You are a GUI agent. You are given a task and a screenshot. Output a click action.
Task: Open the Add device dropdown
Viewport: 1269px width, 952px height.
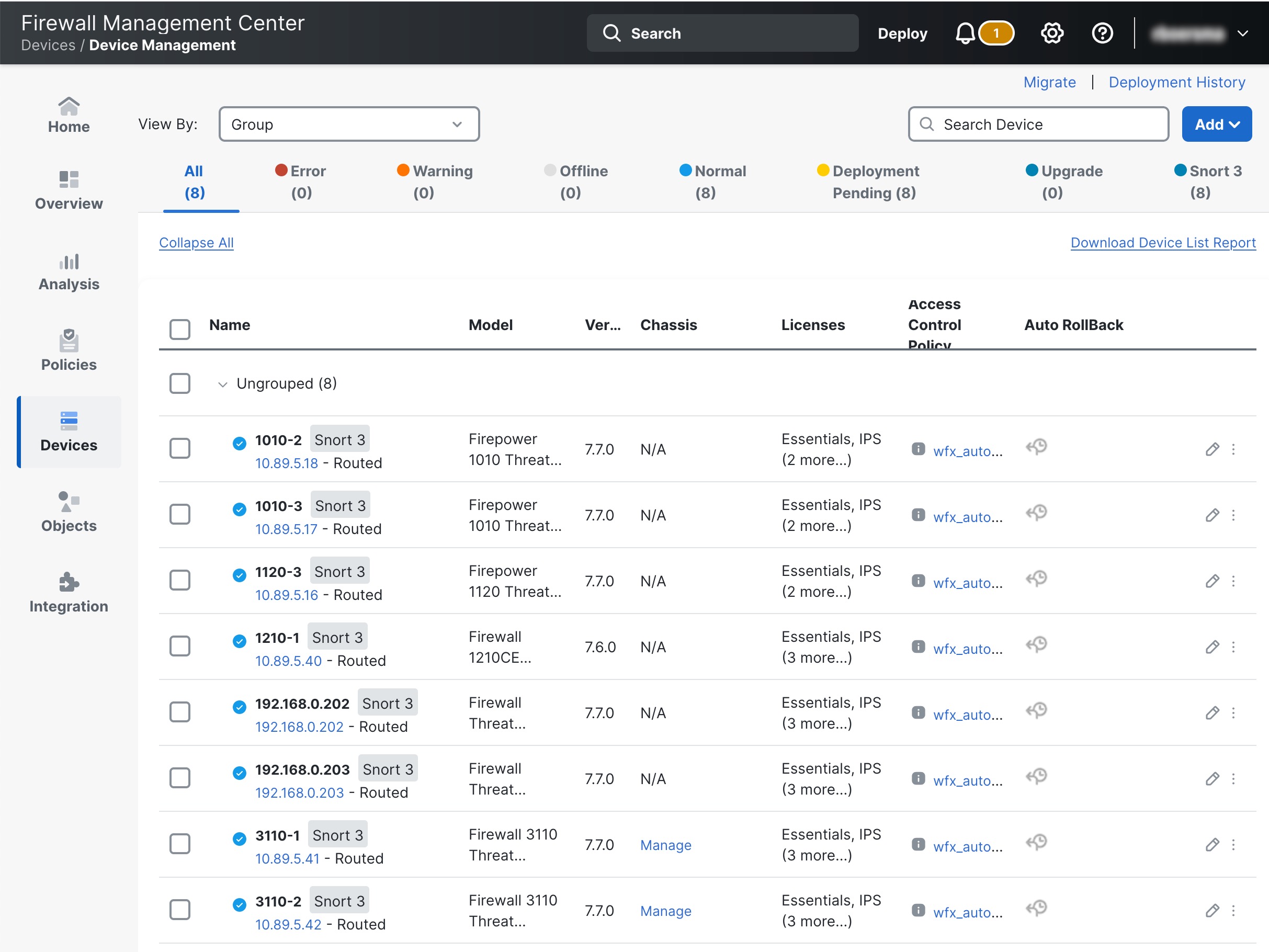(1217, 124)
